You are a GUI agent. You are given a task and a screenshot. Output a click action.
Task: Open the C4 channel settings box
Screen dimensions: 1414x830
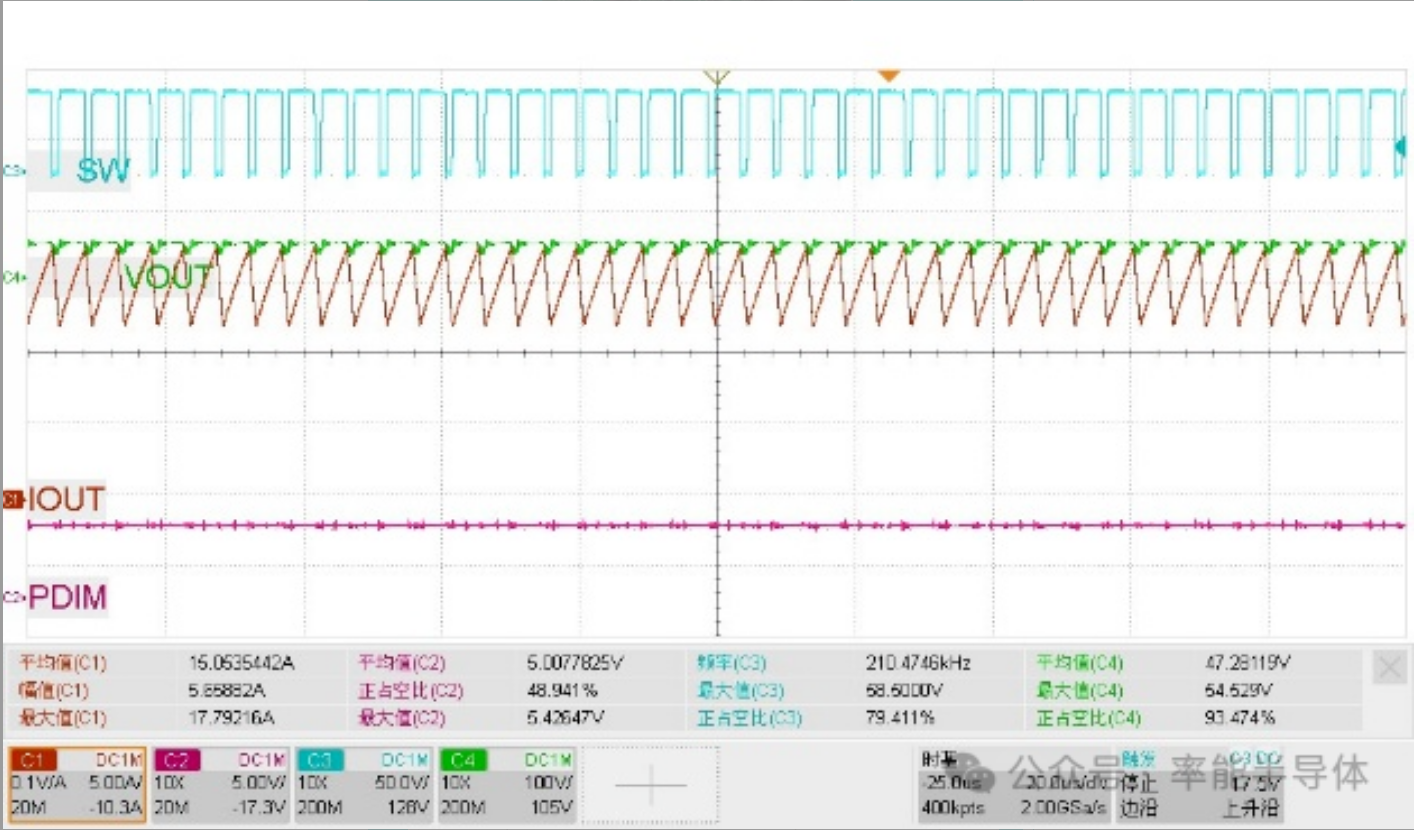tap(508, 783)
